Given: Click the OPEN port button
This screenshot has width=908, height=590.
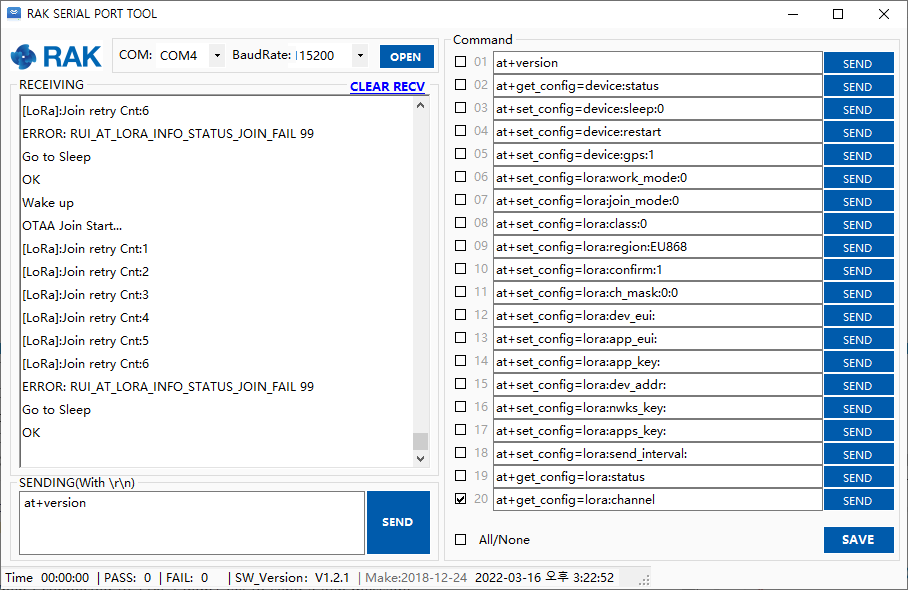Looking at the screenshot, I should tap(406, 57).
